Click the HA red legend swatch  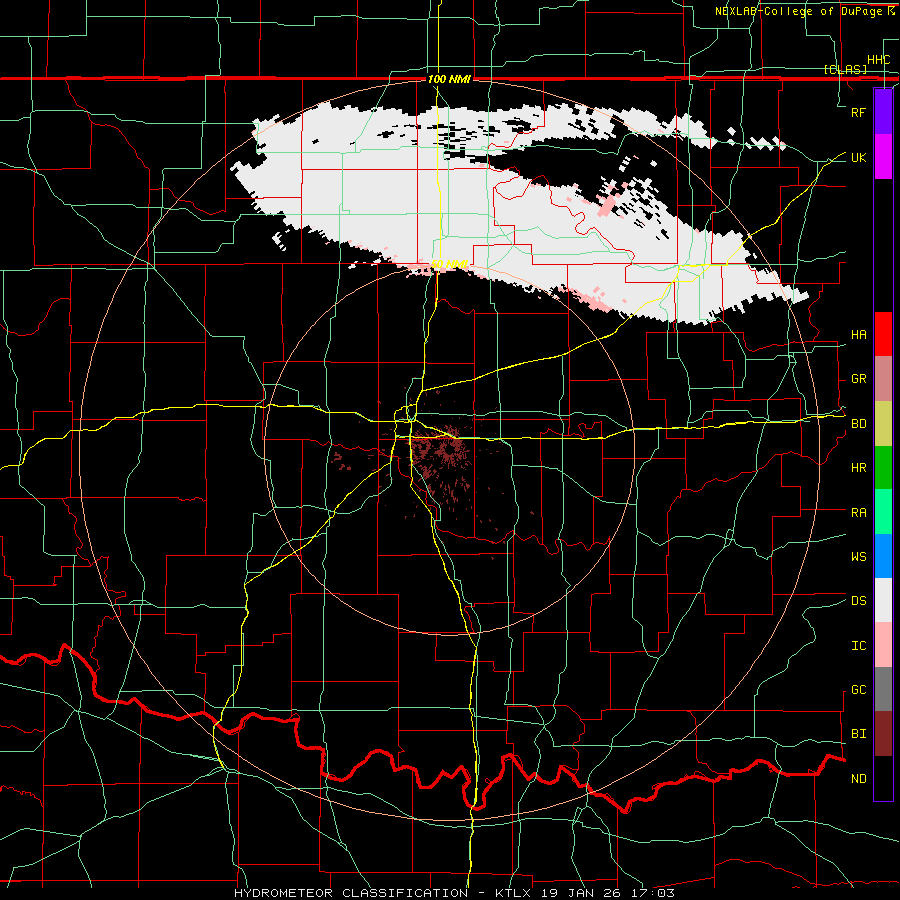click(x=883, y=334)
